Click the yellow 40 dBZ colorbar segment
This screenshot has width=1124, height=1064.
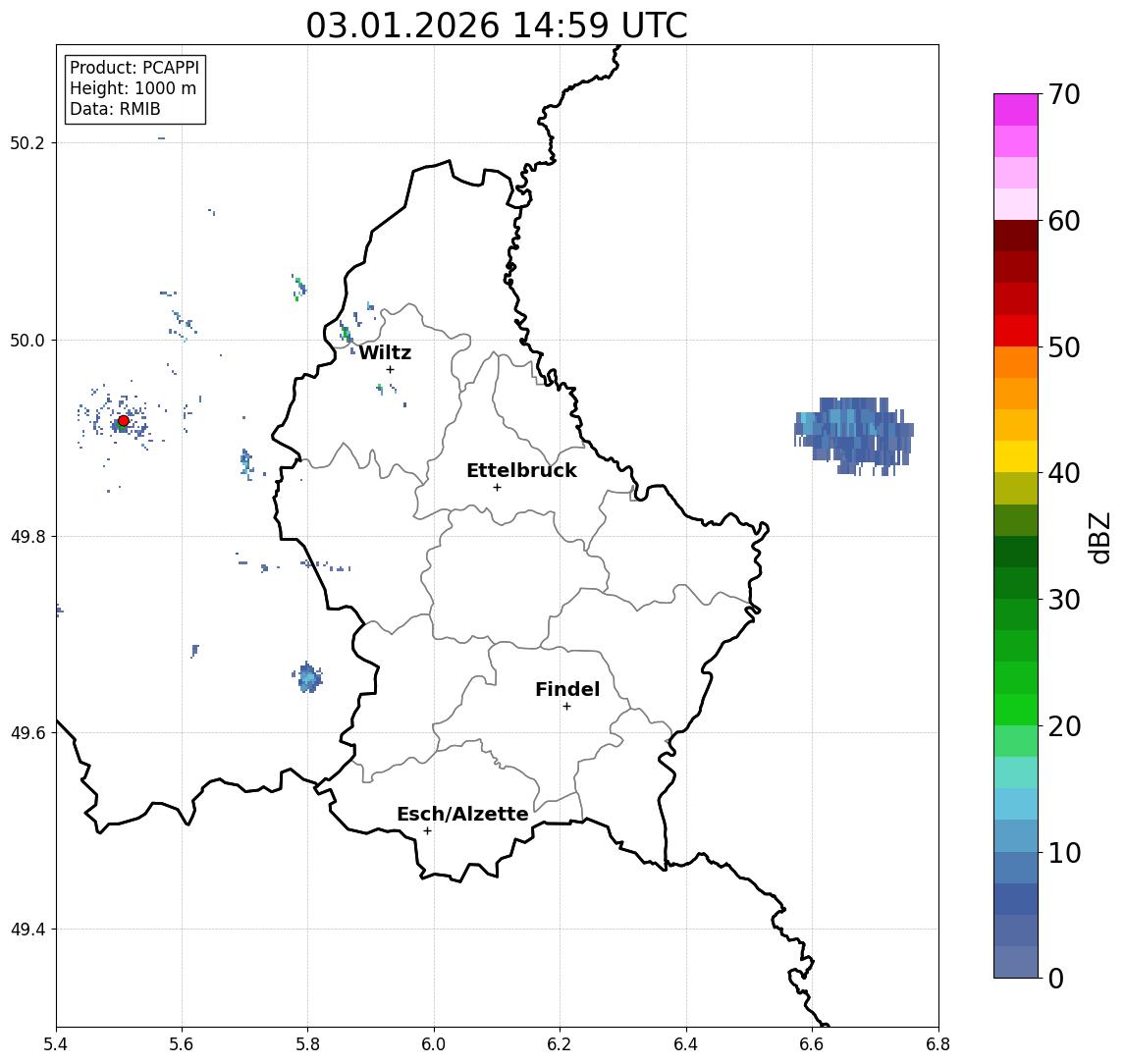[x=1016, y=456]
